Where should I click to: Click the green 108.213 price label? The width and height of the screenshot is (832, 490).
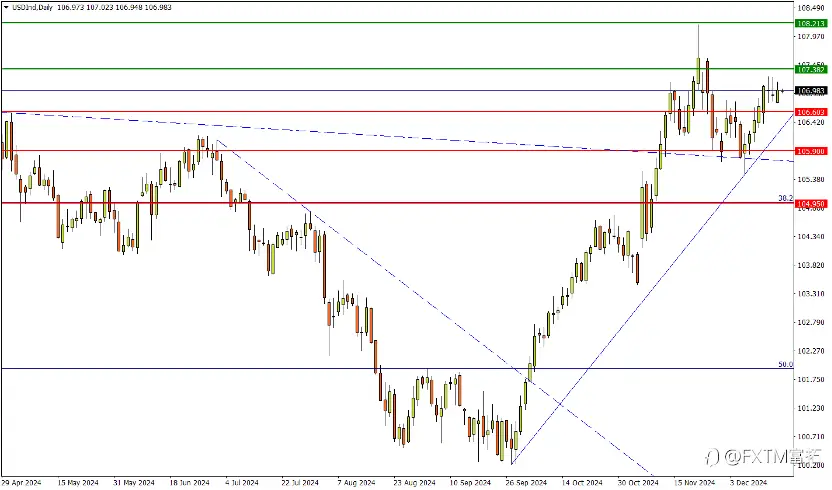coord(811,23)
